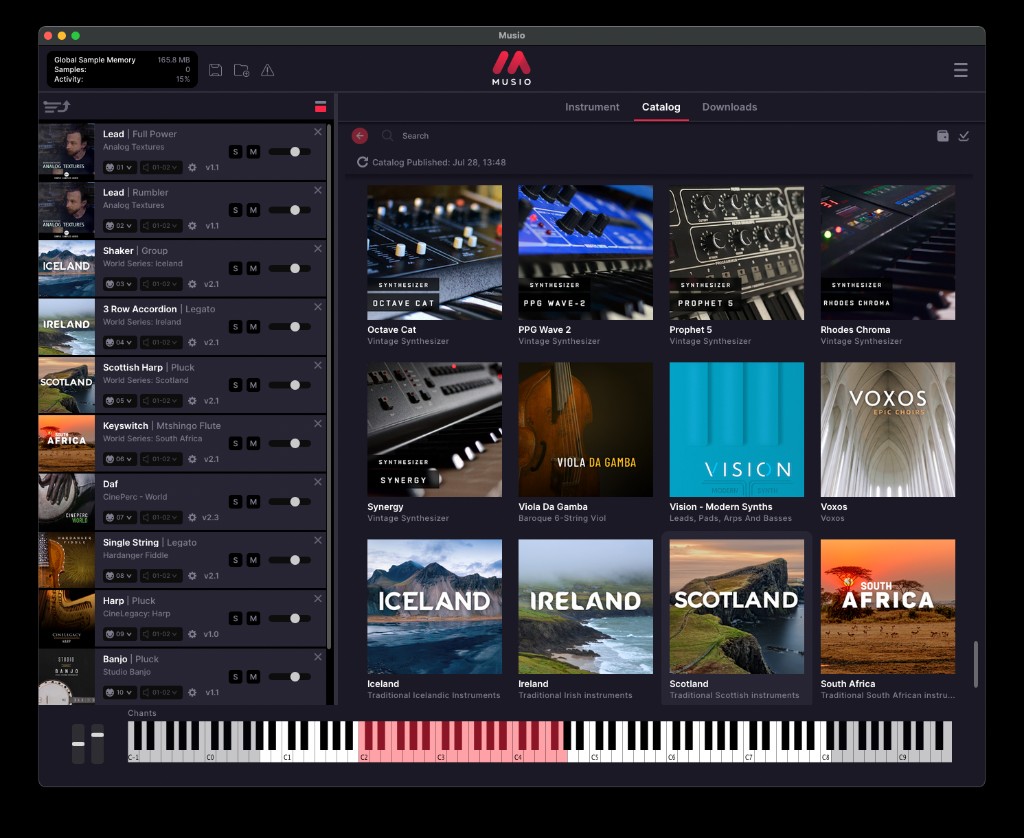This screenshot has width=1024, height=838.
Task: Open the Prophet 5 catalog entry
Action: (737, 265)
